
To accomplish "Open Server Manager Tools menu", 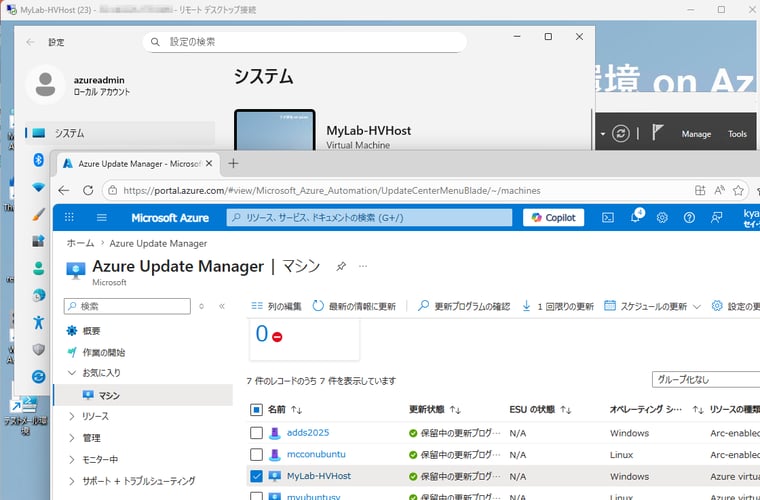I will 737,134.
